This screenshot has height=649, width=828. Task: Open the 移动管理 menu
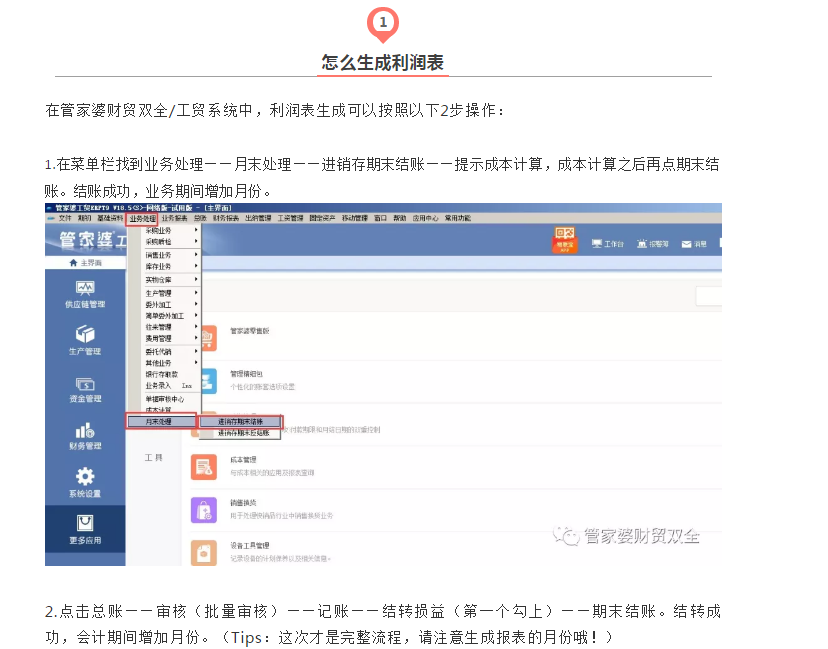[354, 218]
